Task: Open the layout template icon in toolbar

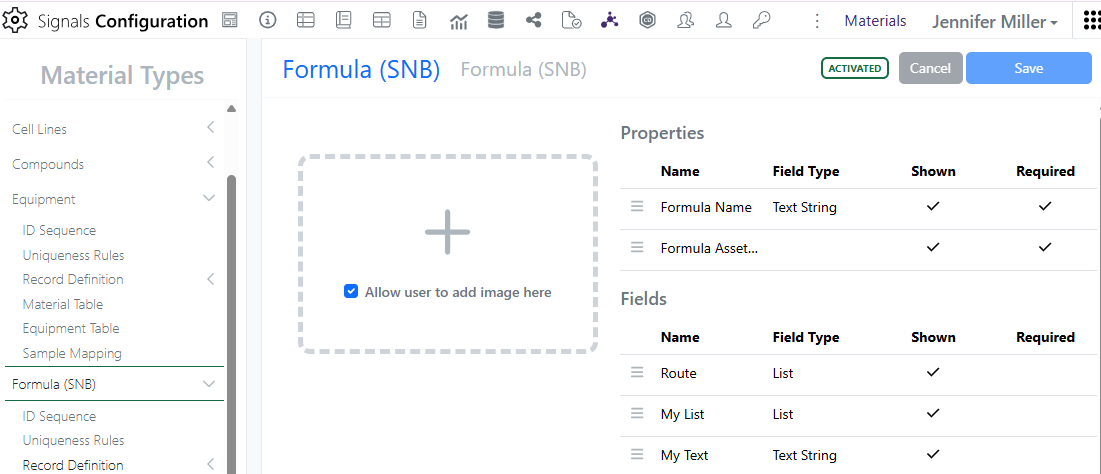Action: click(x=230, y=20)
